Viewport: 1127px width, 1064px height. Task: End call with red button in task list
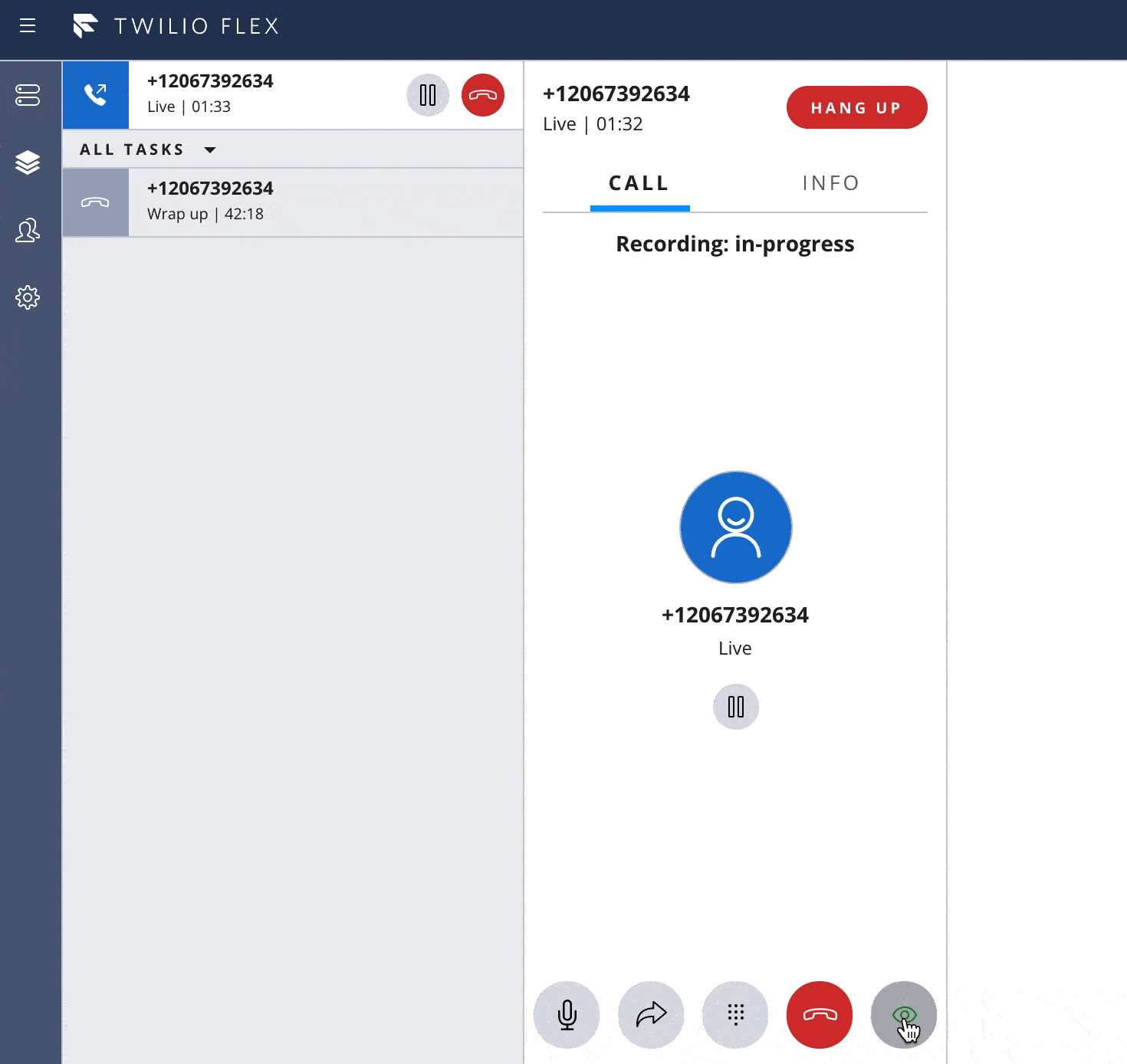483,95
